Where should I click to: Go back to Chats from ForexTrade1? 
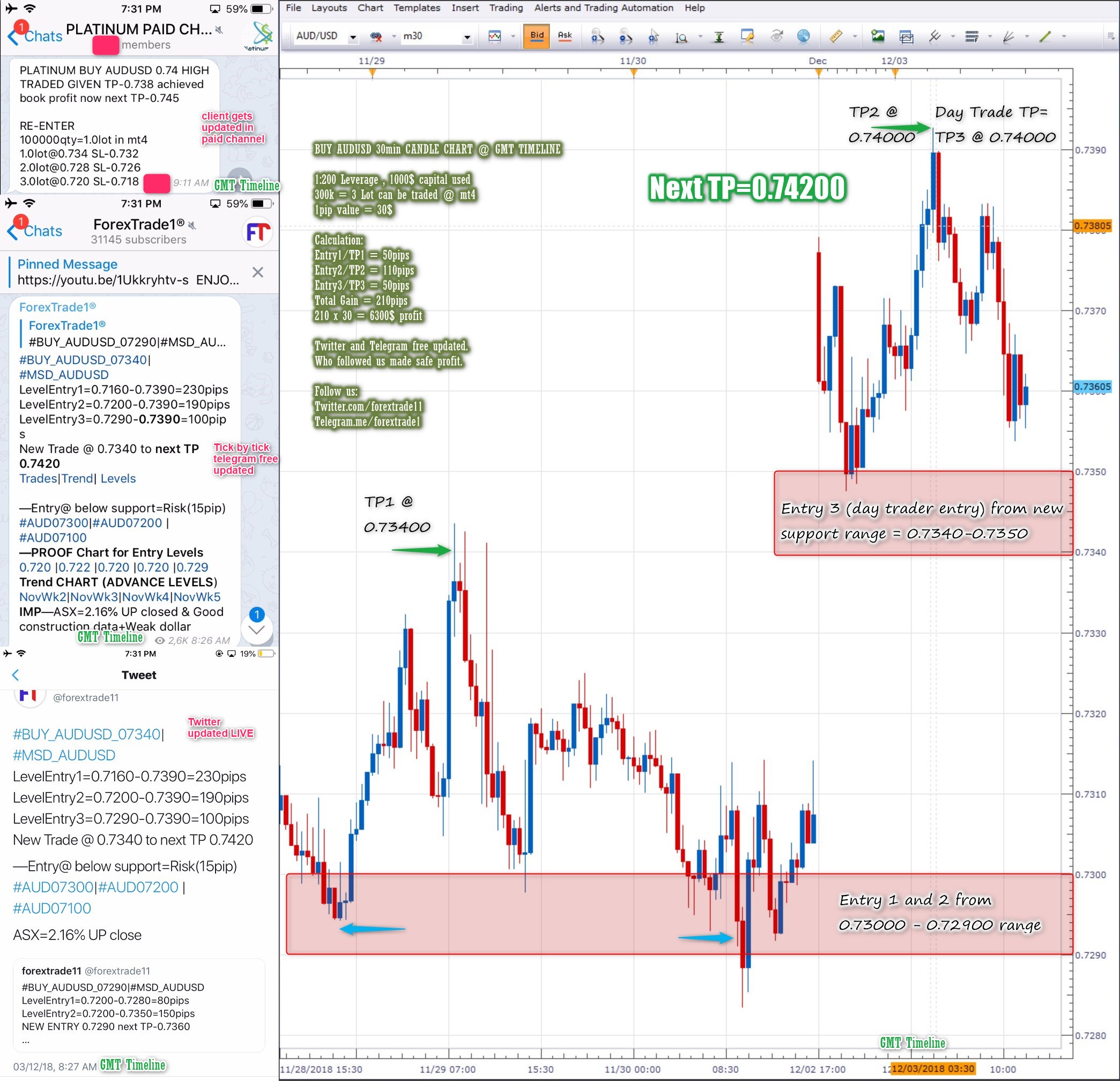coord(34,231)
